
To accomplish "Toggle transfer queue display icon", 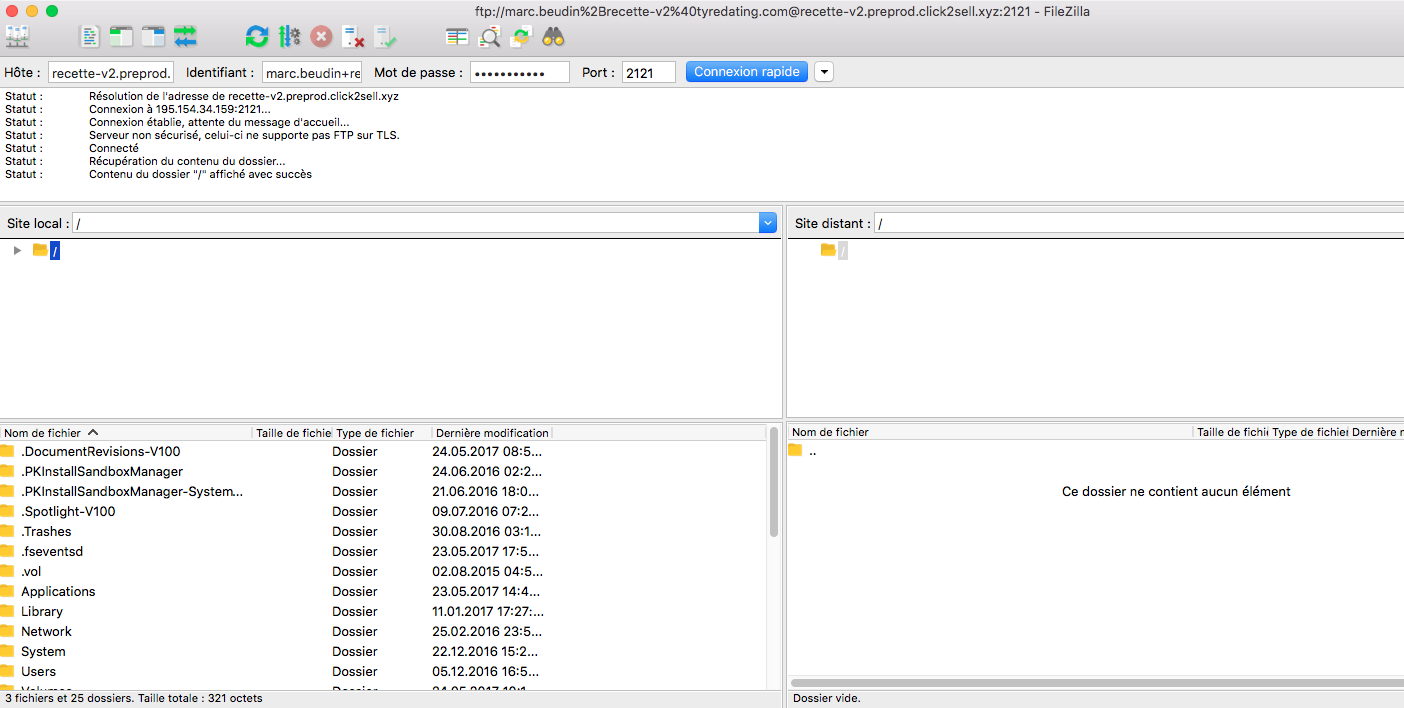I will coord(185,37).
